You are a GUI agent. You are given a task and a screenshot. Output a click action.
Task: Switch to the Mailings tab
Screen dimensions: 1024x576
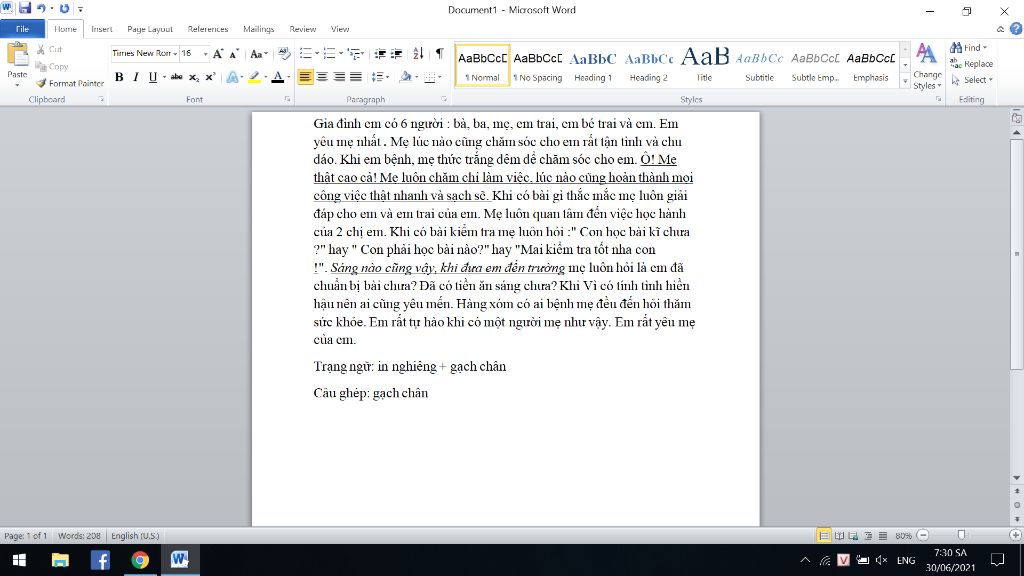point(259,29)
